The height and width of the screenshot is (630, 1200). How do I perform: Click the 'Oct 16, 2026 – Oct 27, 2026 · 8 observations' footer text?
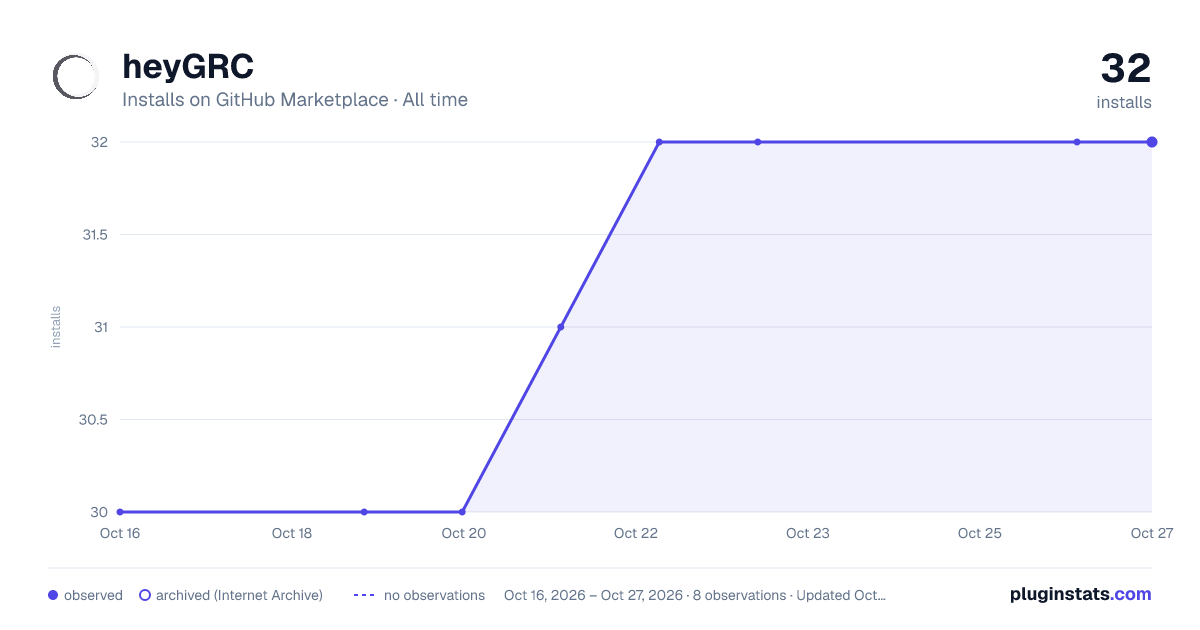645,595
